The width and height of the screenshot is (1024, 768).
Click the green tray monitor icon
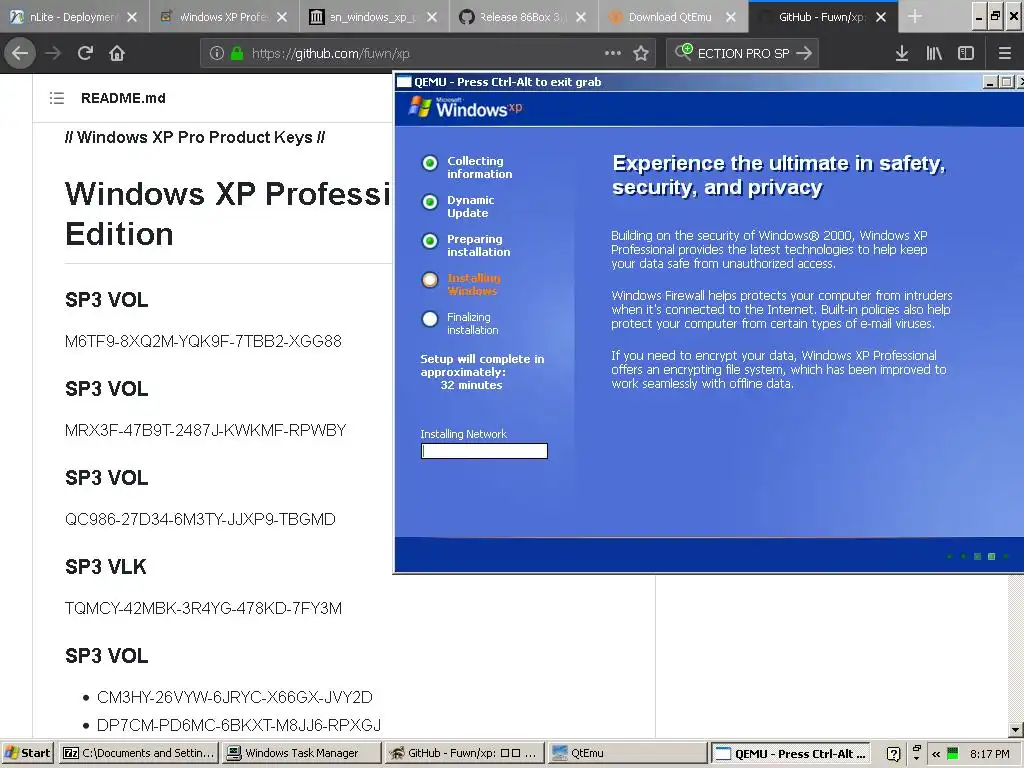pyautogui.click(x=952, y=753)
